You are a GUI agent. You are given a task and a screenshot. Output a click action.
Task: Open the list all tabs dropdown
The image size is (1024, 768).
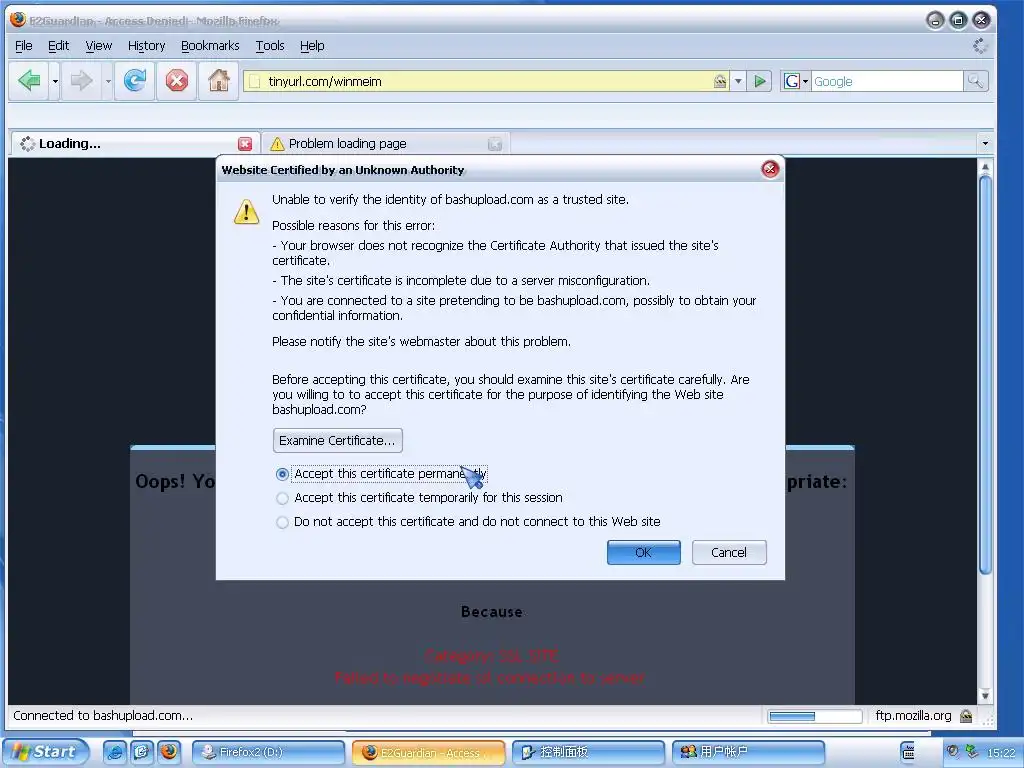tap(985, 143)
